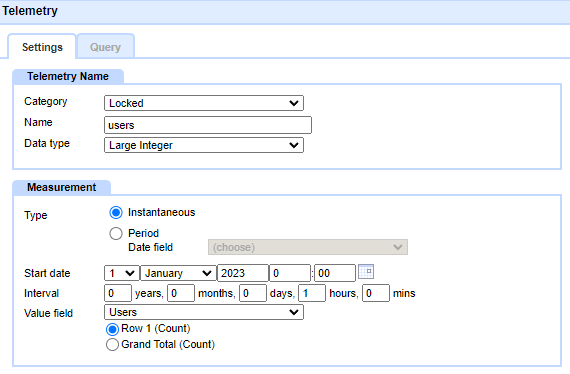Screen dimensions: 570x374
Task: Open the Start date calendar picker icon
Action: coord(366,272)
